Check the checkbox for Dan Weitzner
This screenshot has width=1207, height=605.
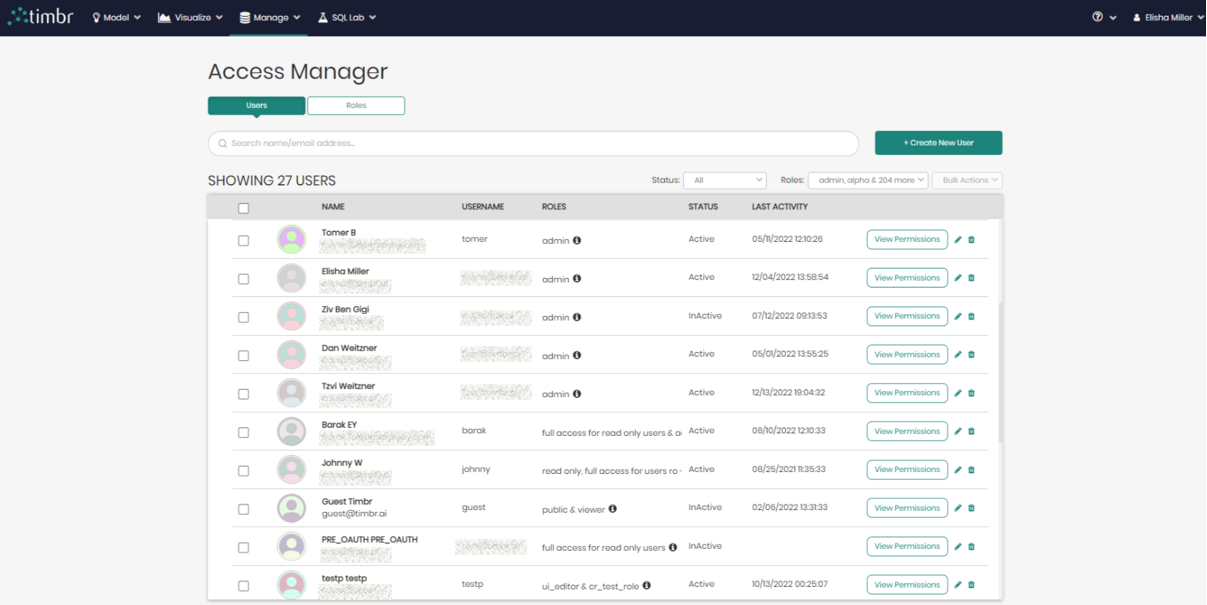[243, 355]
